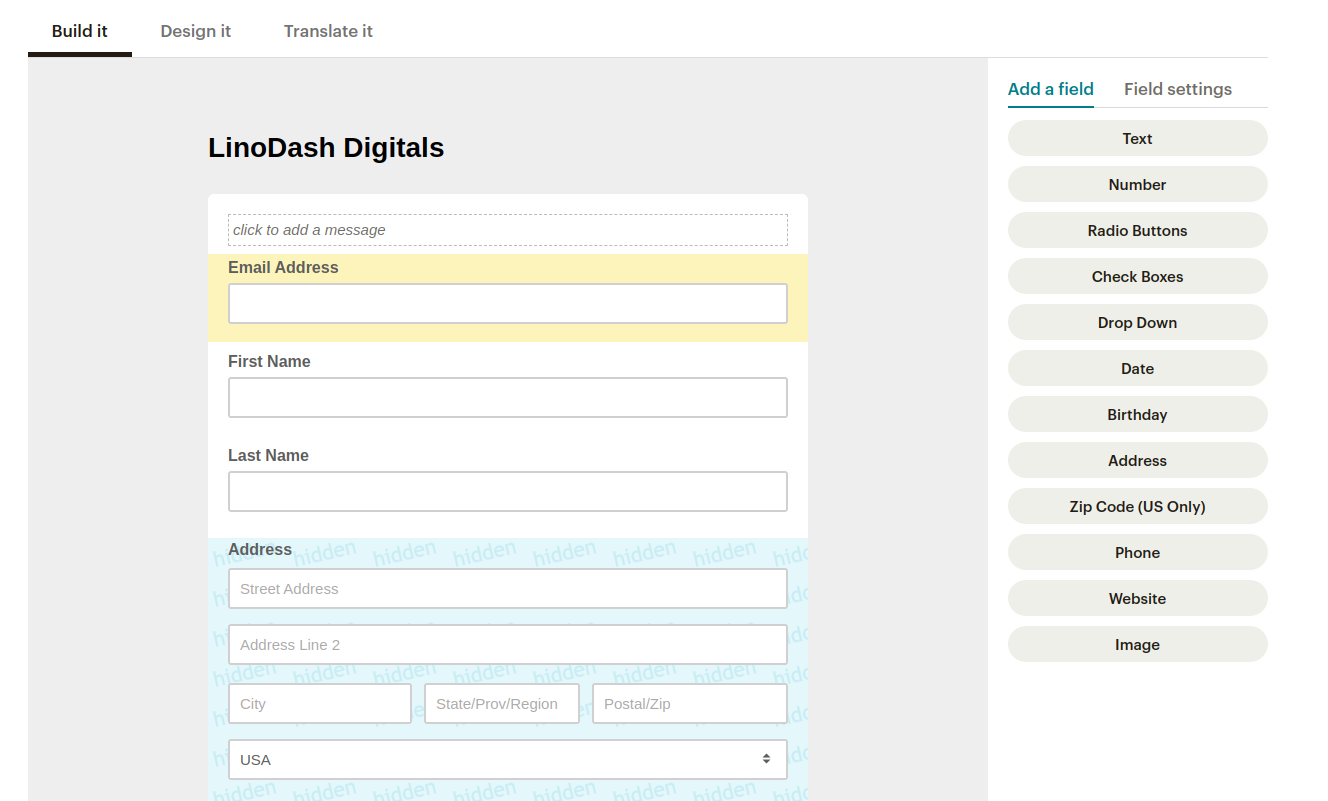The height and width of the screenshot is (801, 1328).
Task: Switch to the Design it tab
Action: pyautogui.click(x=196, y=31)
